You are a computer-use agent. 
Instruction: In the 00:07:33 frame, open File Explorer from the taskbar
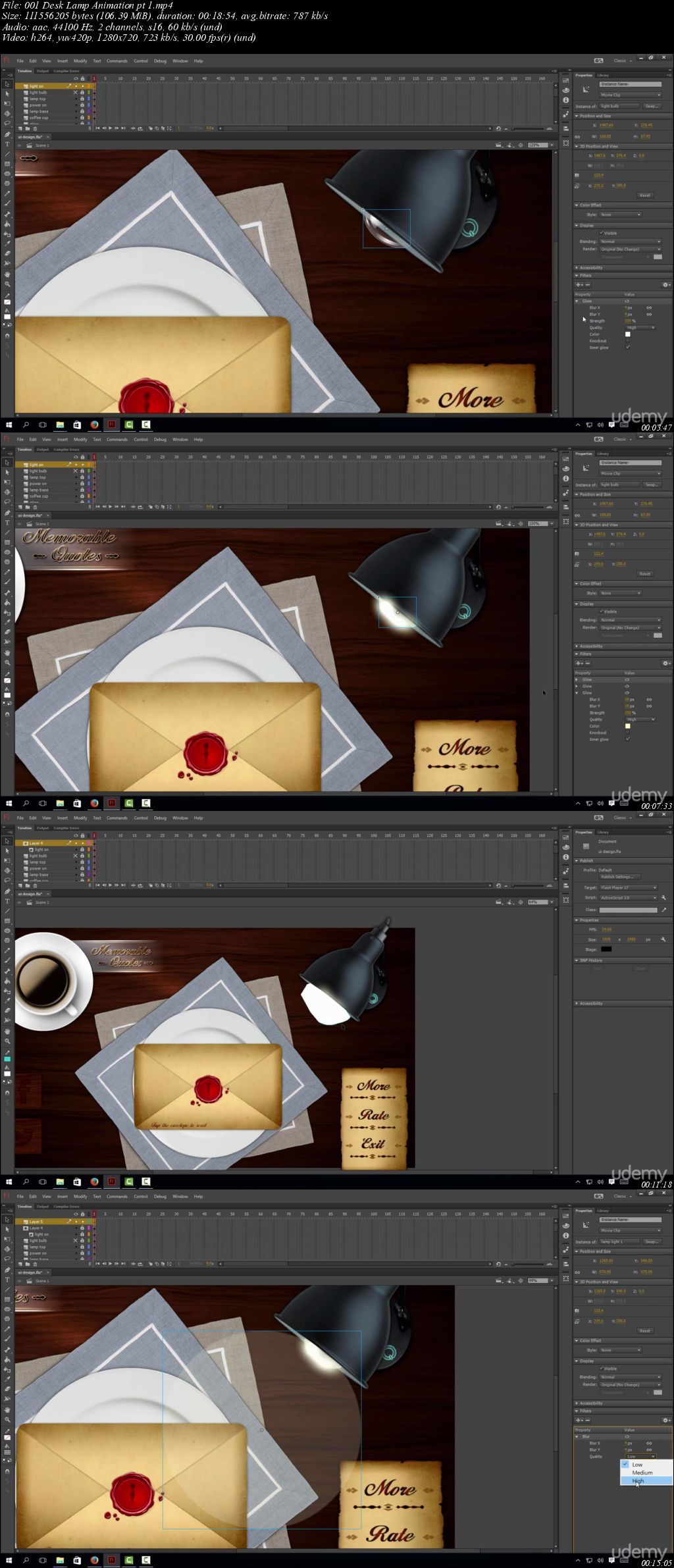point(60,803)
